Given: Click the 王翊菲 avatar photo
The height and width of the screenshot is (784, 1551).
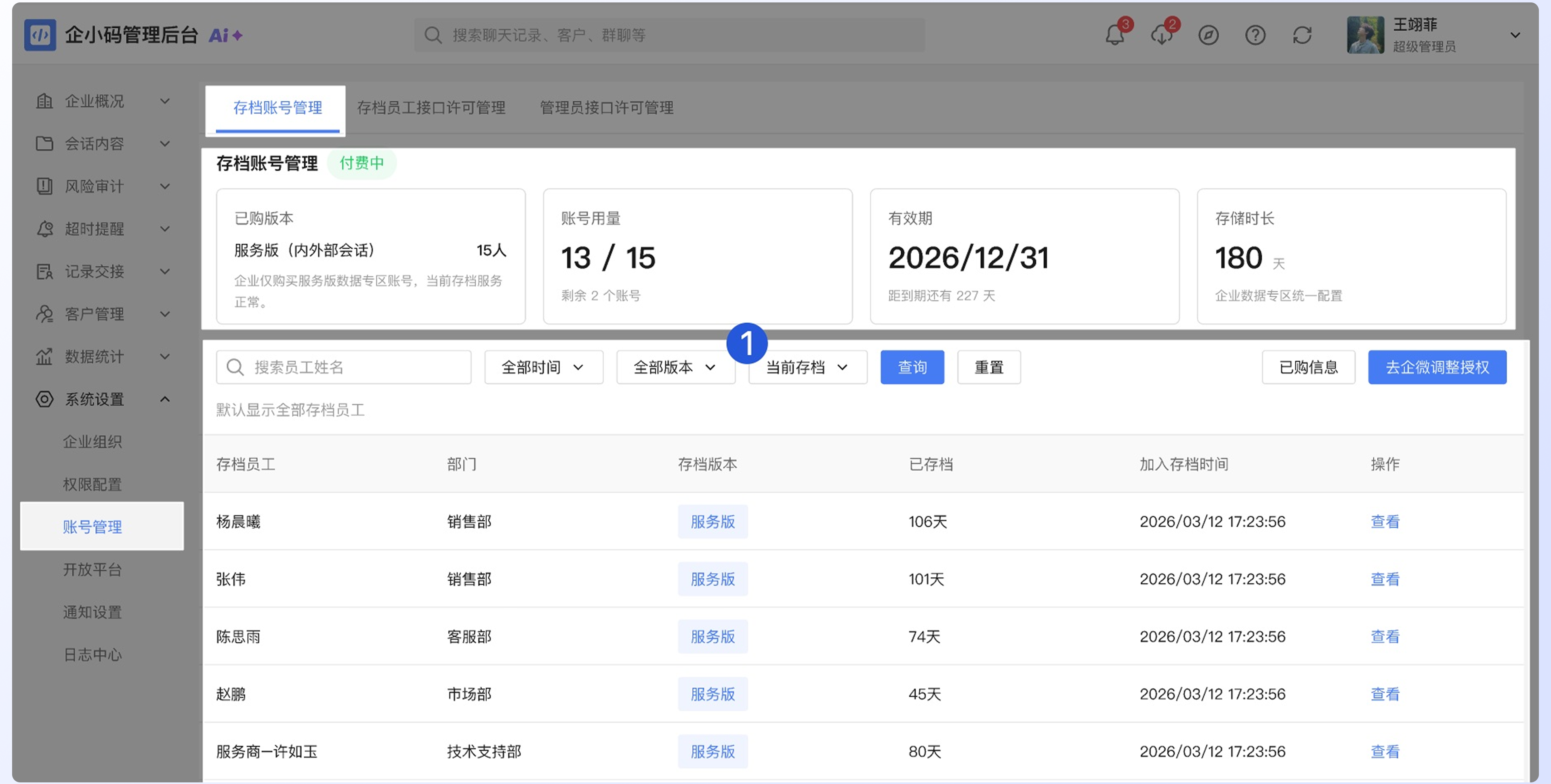Looking at the screenshot, I should (1365, 35).
